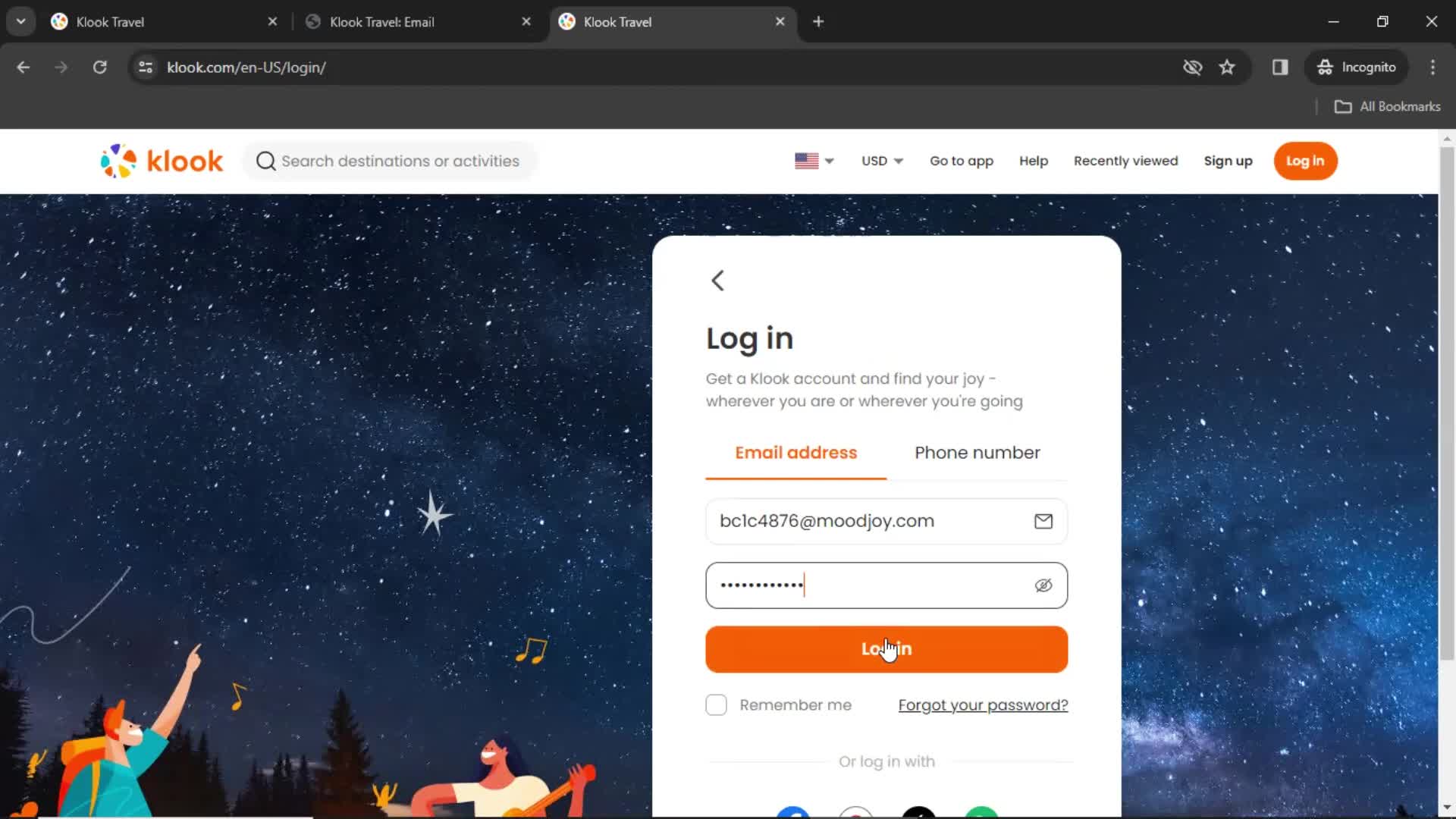Screen dimensions: 1456x819
Task: Click Sign up navigation link
Action: [1228, 161]
